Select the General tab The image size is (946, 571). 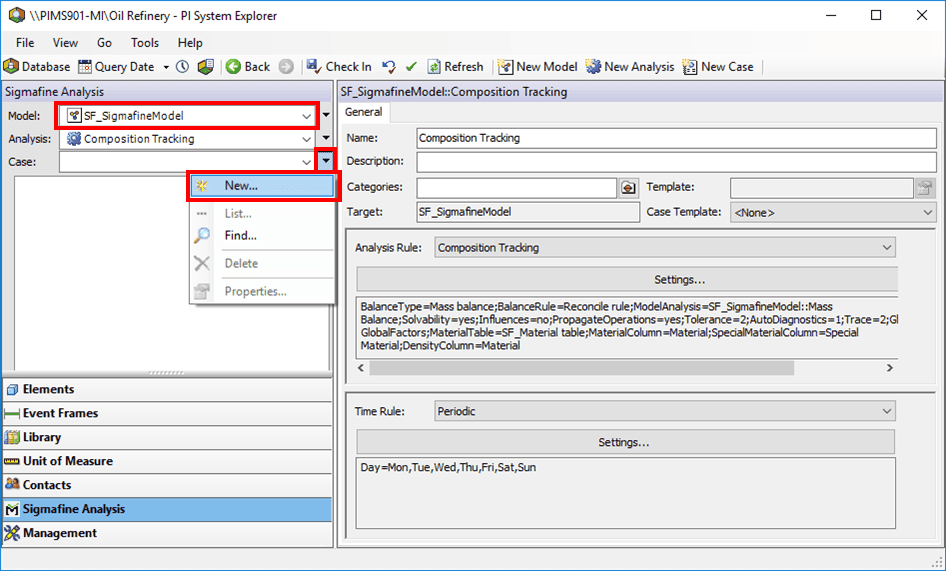click(x=364, y=112)
